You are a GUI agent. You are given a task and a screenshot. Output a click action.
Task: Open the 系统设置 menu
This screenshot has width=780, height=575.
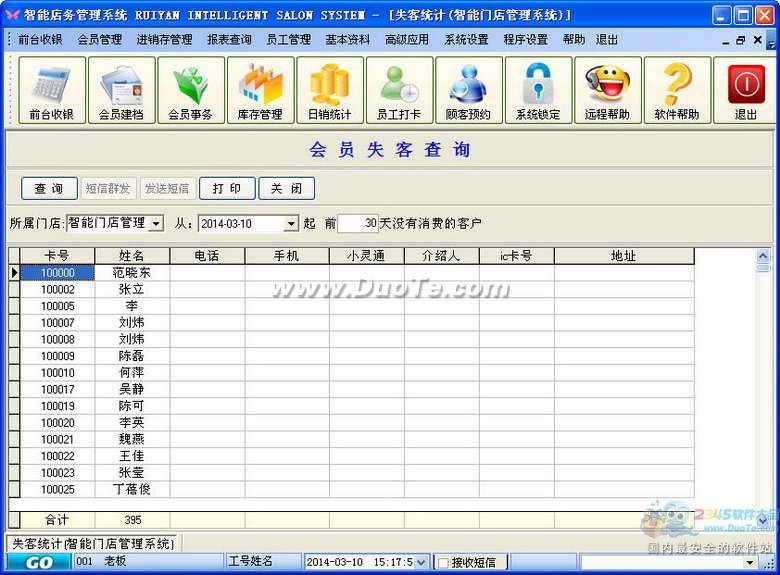click(466, 40)
